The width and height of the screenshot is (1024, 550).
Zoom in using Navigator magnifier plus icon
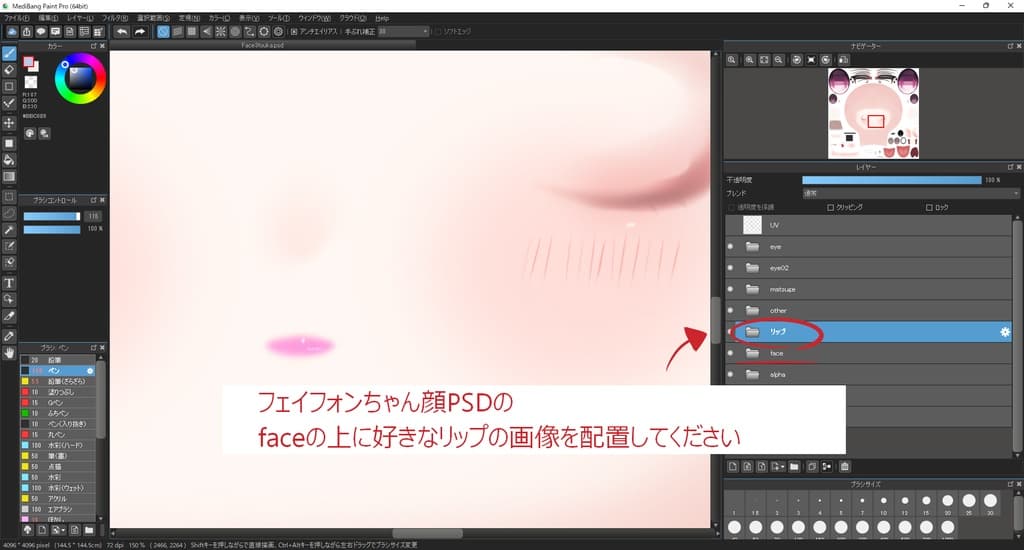(749, 59)
